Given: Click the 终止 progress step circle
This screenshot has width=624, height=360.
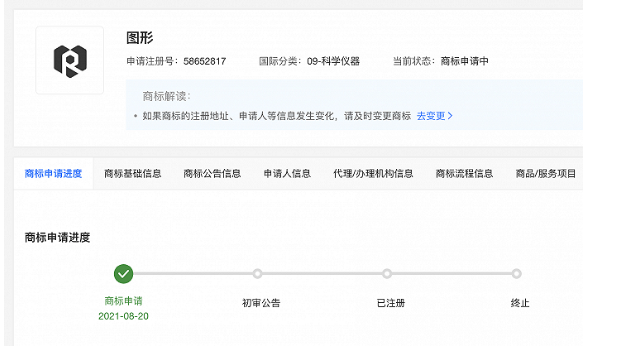Looking at the screenshot, I should click(517, 274).
